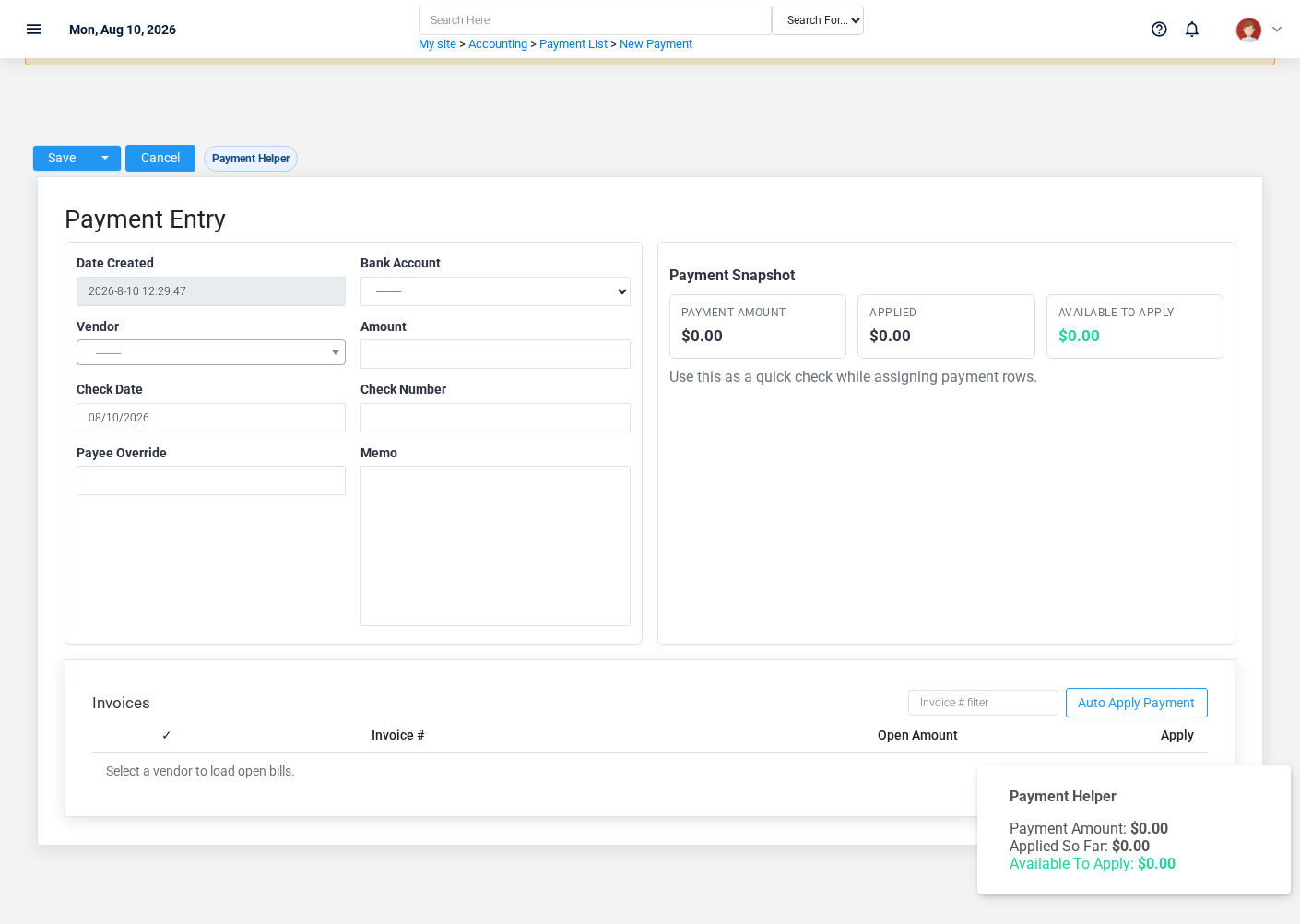Focus the Payee Override field
The image size is (1300, 924).
coord(211,480)
